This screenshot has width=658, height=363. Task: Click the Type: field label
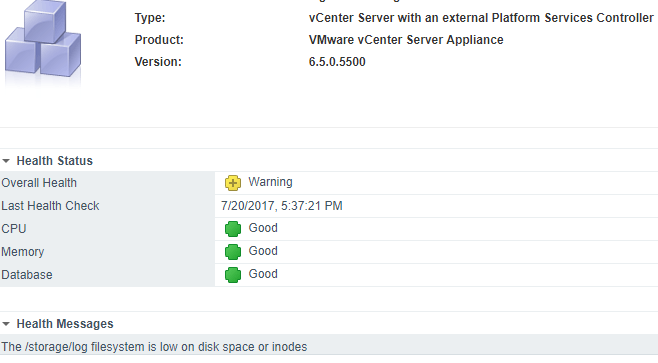[150, 18]
